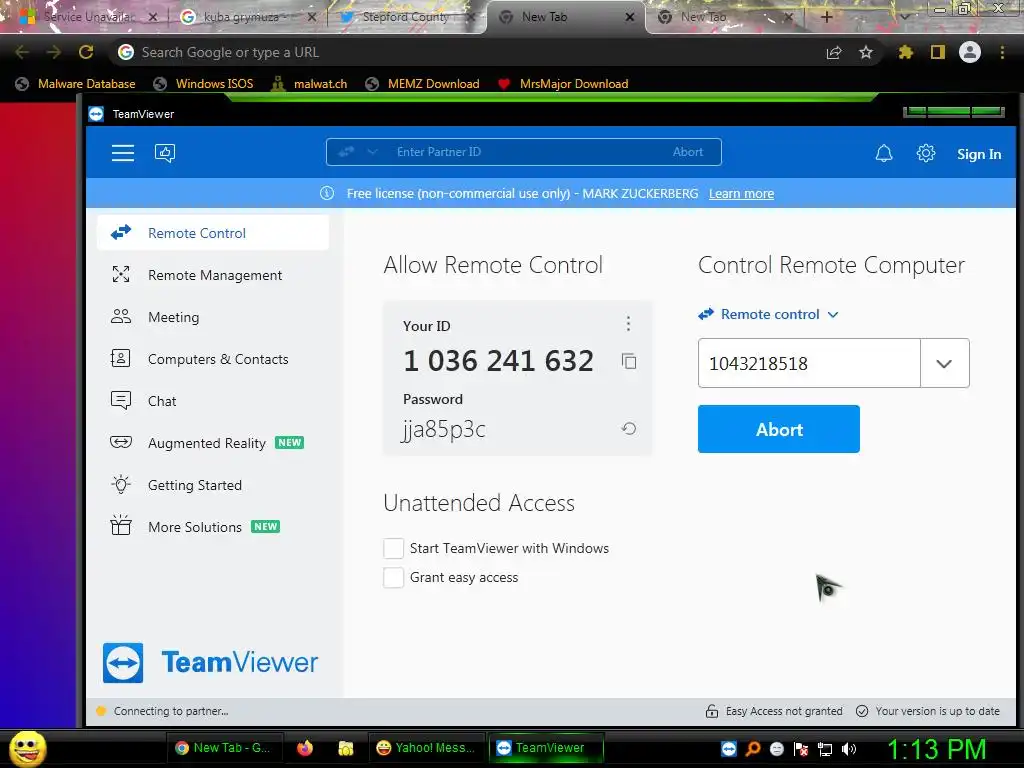Expand the Remote control mode dropdown
1024x768 pixels.
click(x=833, y=315)
